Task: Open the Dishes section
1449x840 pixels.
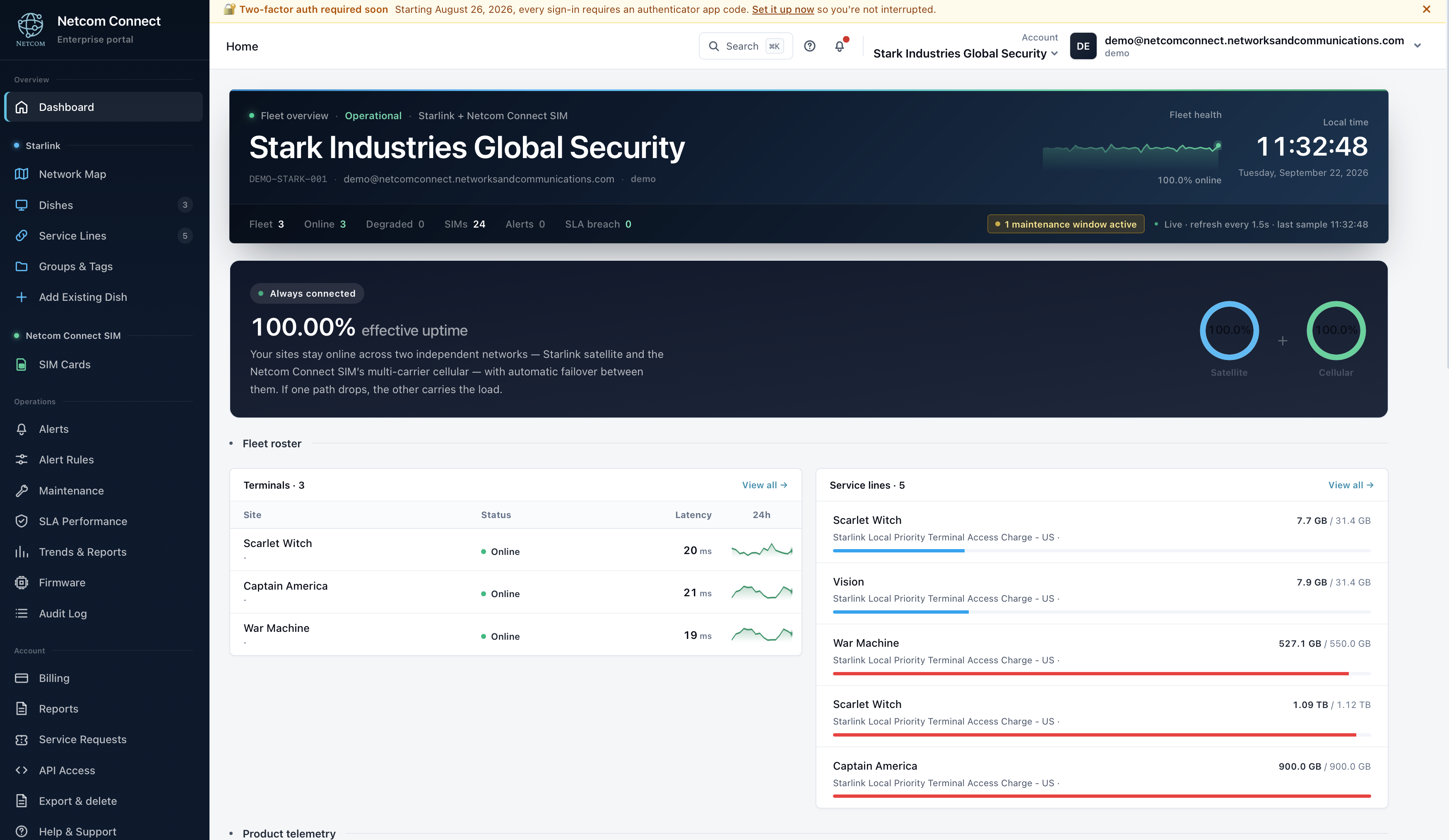Action: click(103, 205)
